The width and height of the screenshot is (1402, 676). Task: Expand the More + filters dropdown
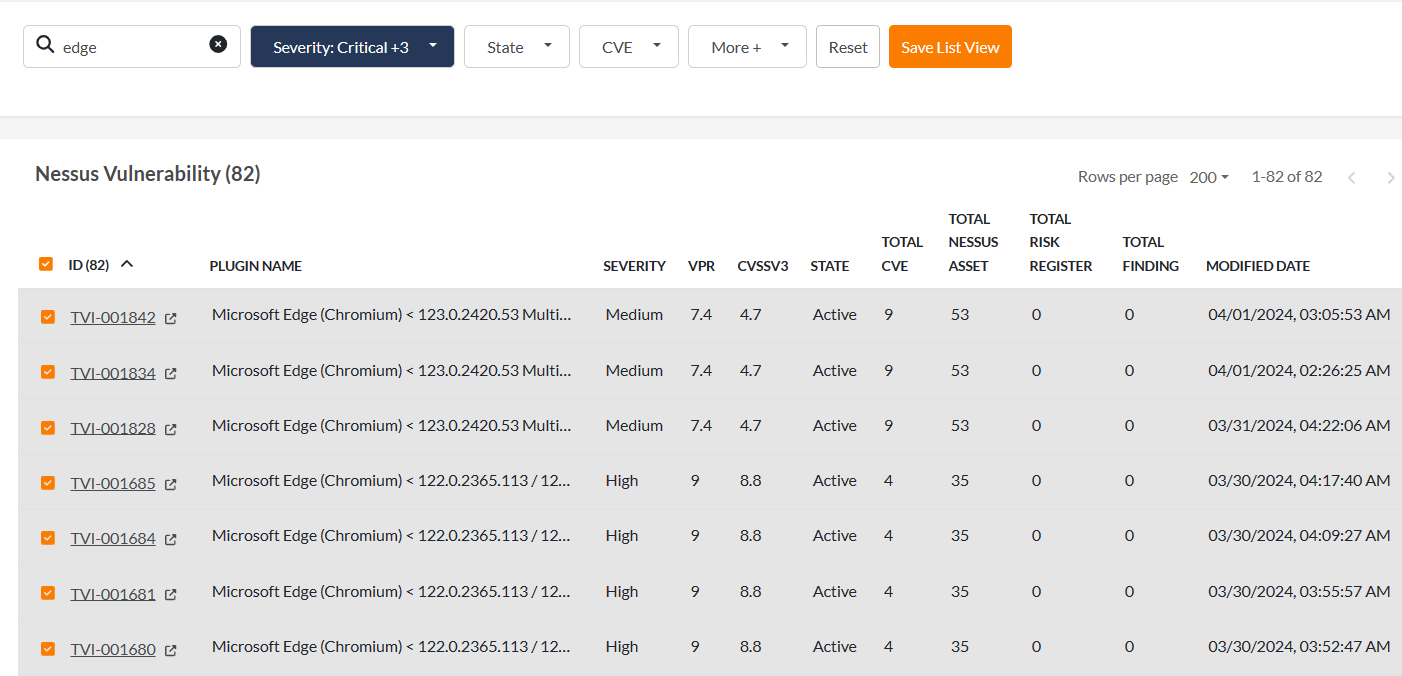click(747, 47)
